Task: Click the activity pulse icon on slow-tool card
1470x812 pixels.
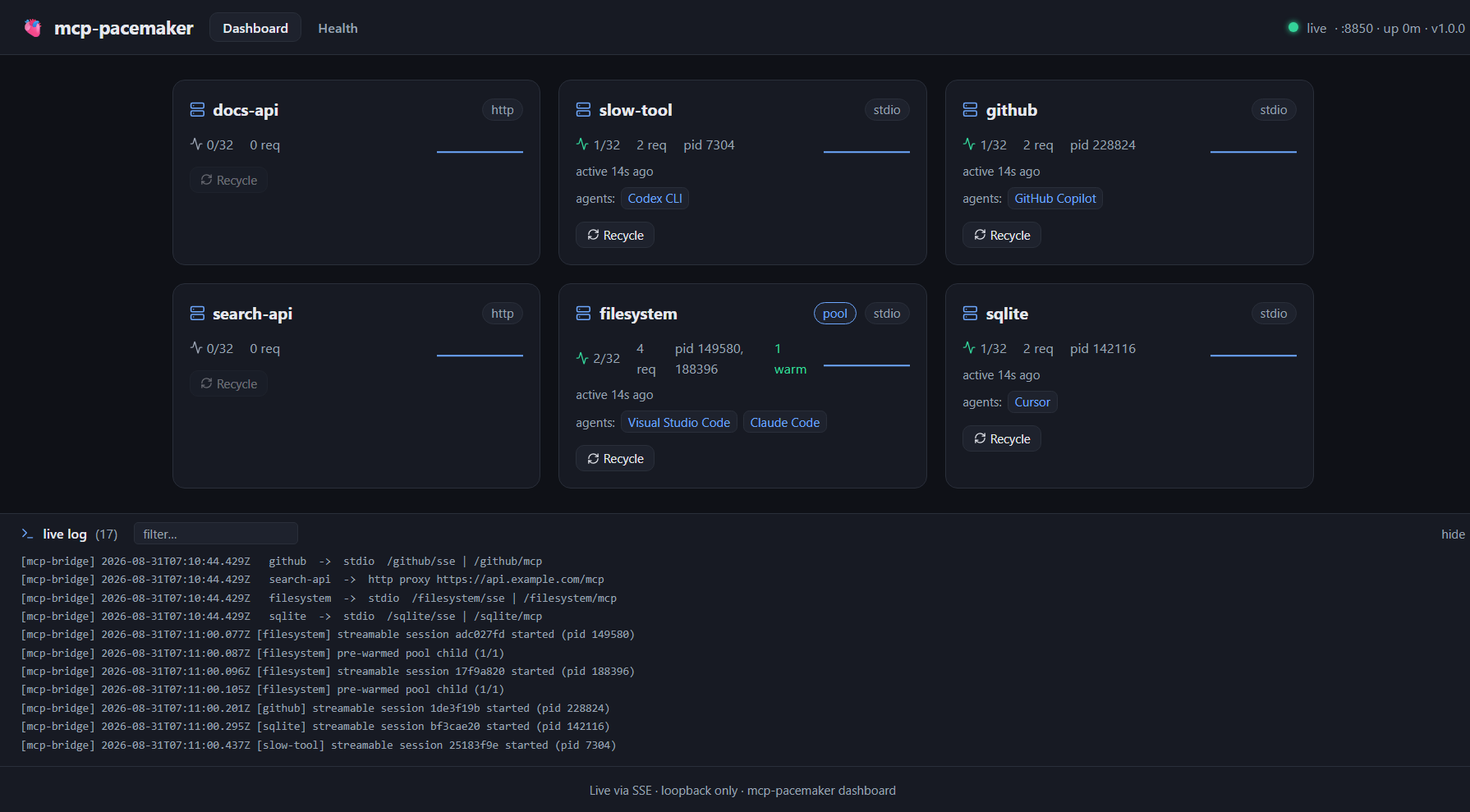Action: 582,145
